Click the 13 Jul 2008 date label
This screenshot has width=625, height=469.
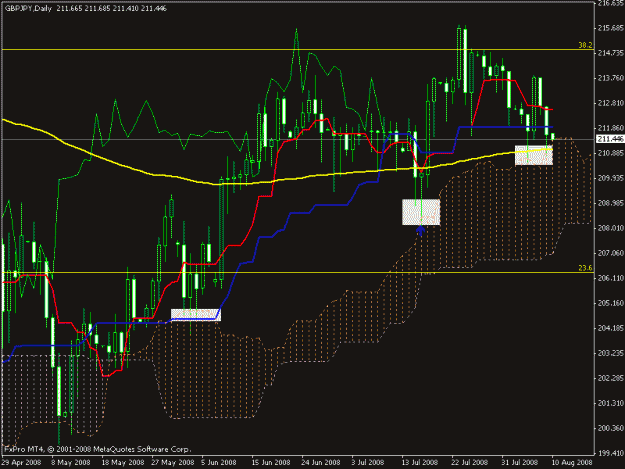pyautogui.click(x=419, y=463)
